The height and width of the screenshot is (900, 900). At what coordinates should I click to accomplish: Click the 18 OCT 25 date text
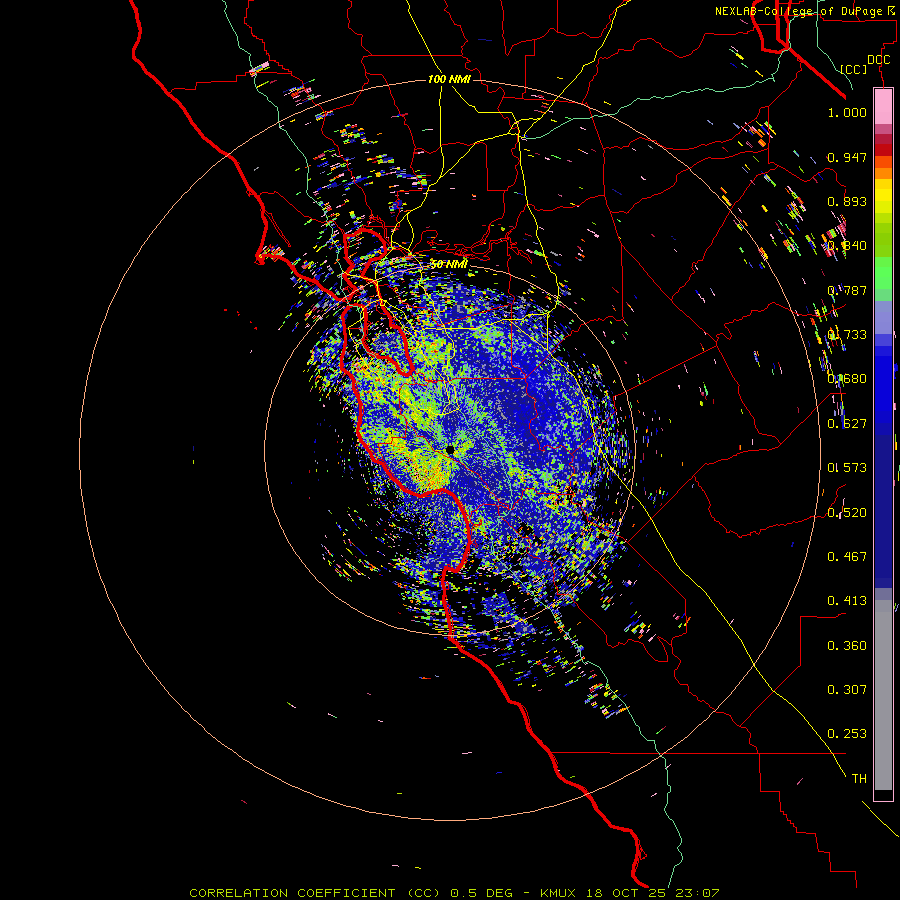626,893
